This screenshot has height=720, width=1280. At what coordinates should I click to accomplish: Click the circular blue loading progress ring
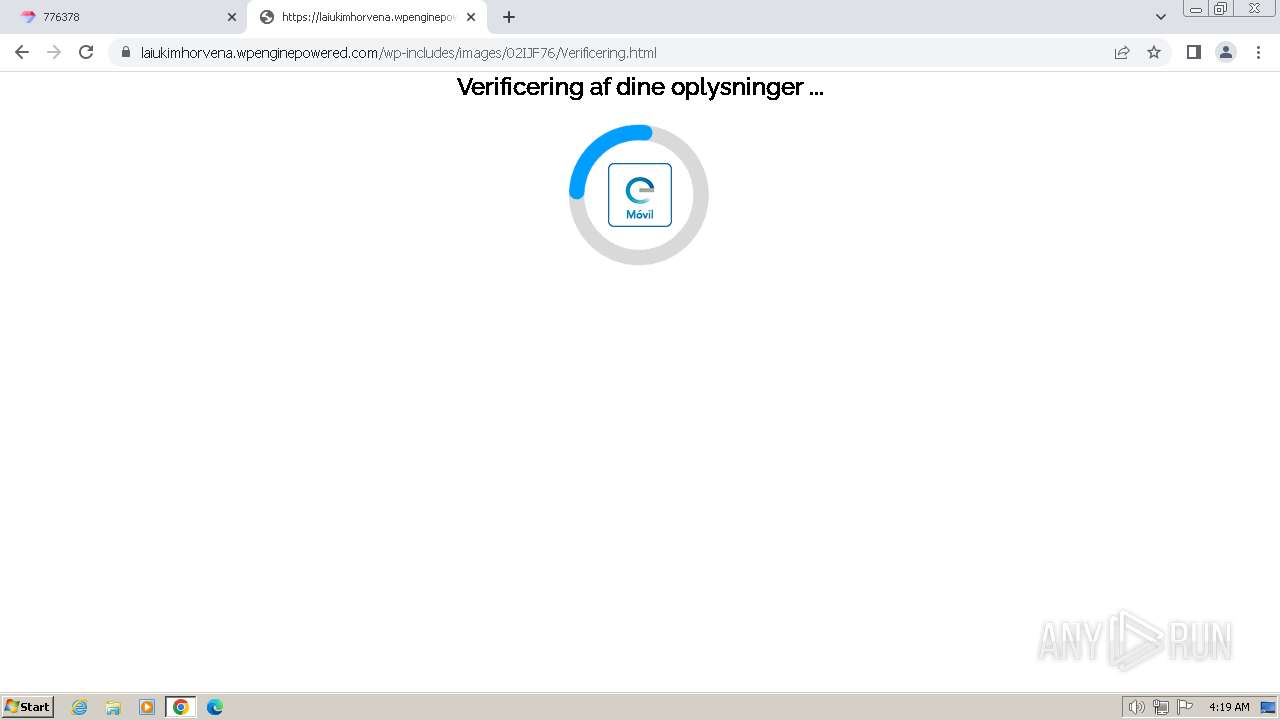(639, 195)
